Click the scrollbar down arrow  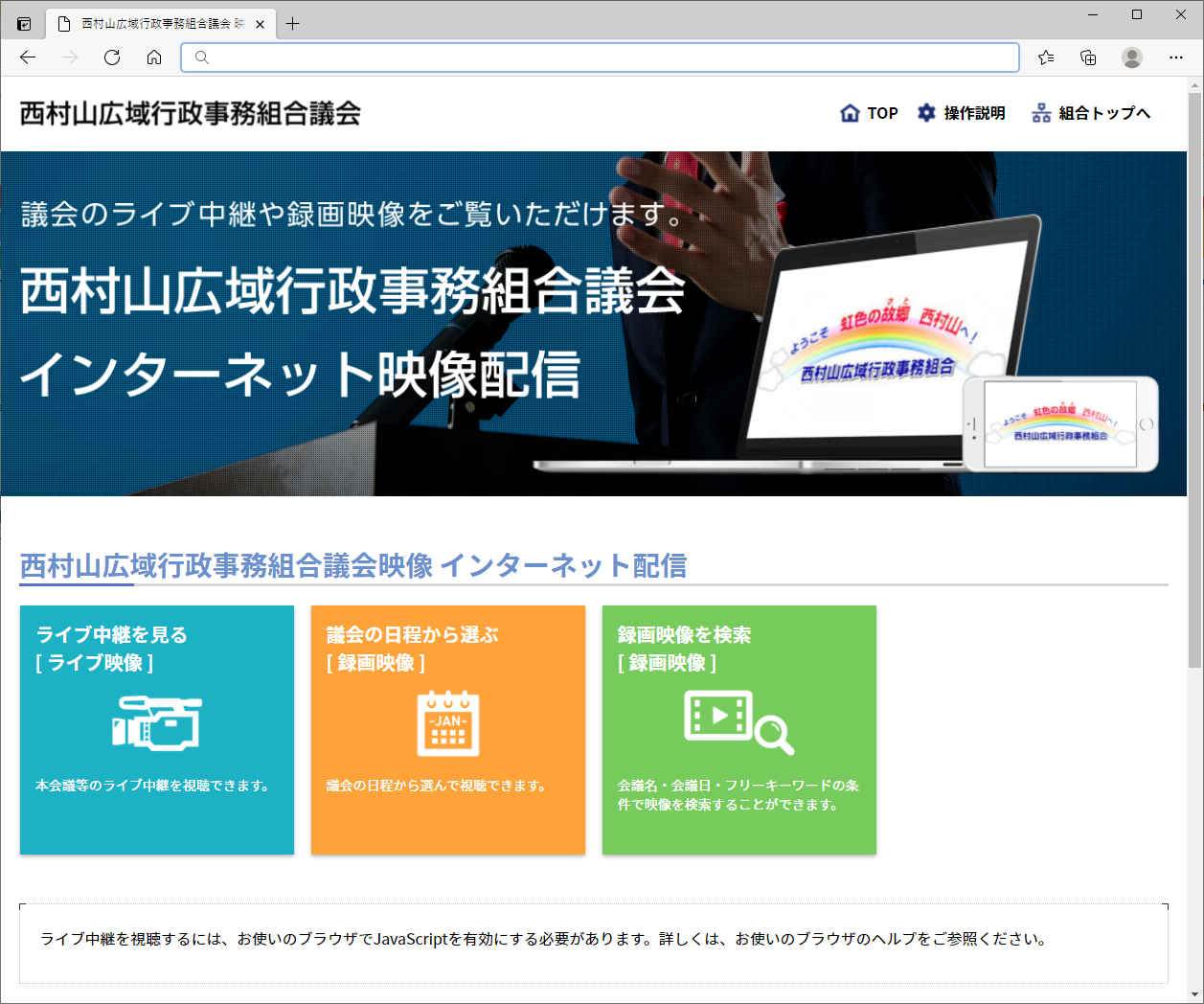tap(1194, 994)
